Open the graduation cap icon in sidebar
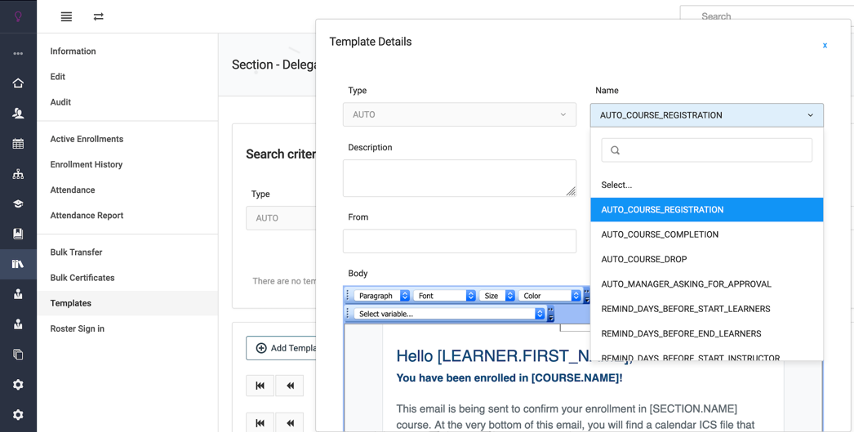Viewport: 854px width, 432px height. pyautogui.click(x=18, y=204)
